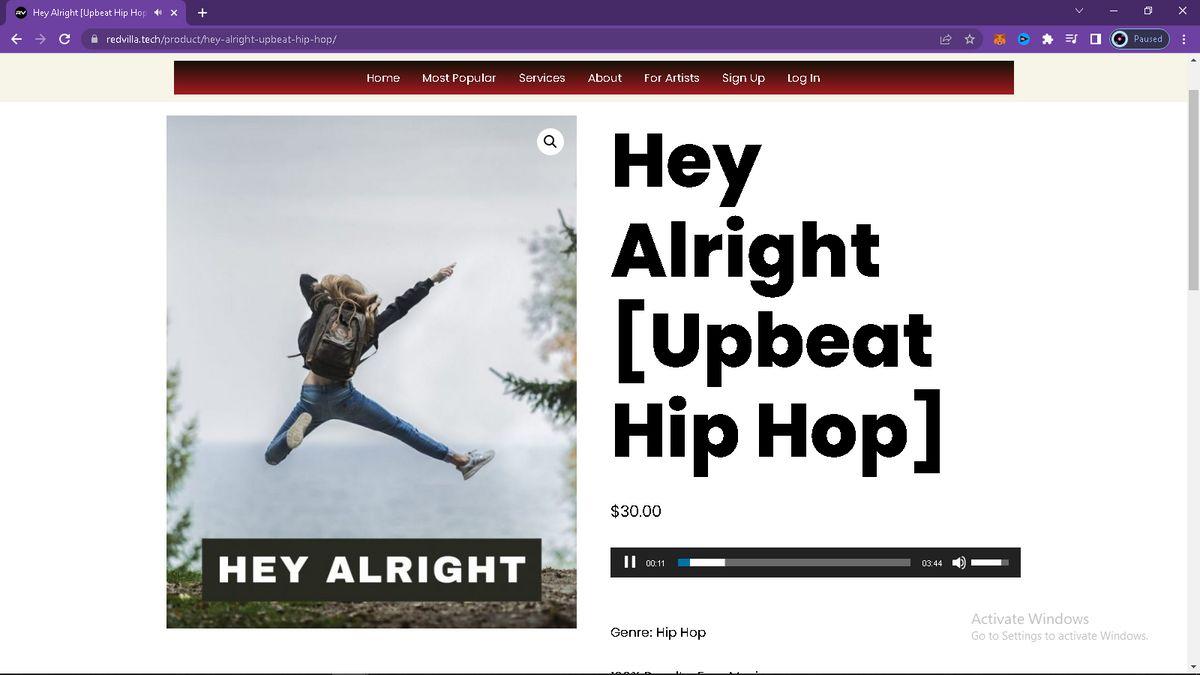Open Chrome three-dot menu
The height and width of the screenshot is (675, 1200).
pos(1184,39)
